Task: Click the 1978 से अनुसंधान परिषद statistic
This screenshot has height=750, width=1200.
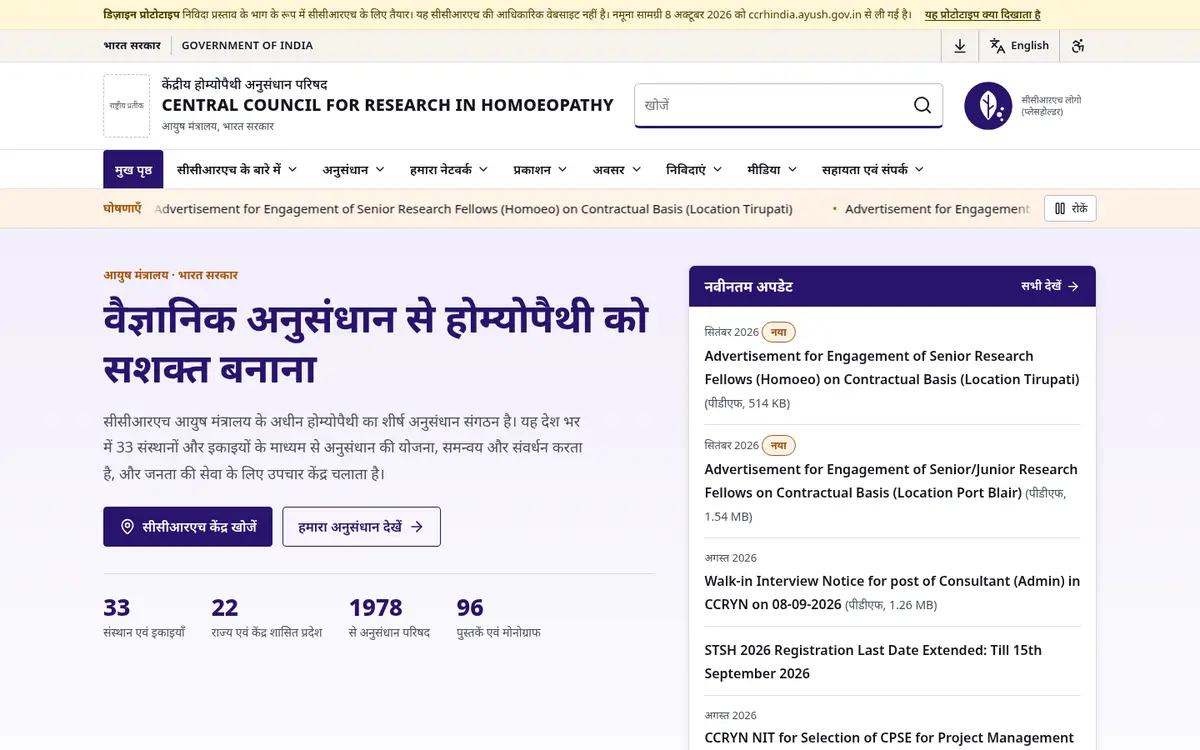Action: point(389,618)
